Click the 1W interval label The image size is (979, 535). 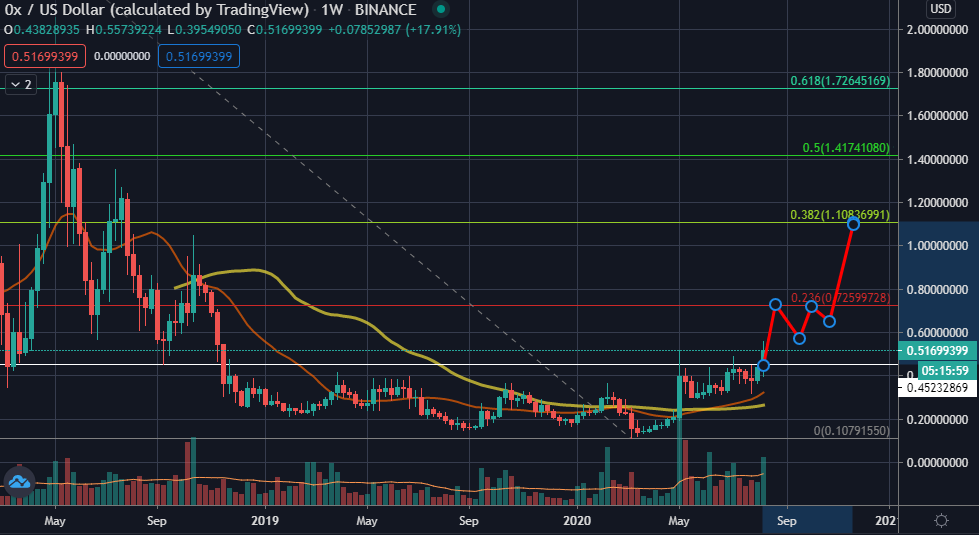click(332, 9)
